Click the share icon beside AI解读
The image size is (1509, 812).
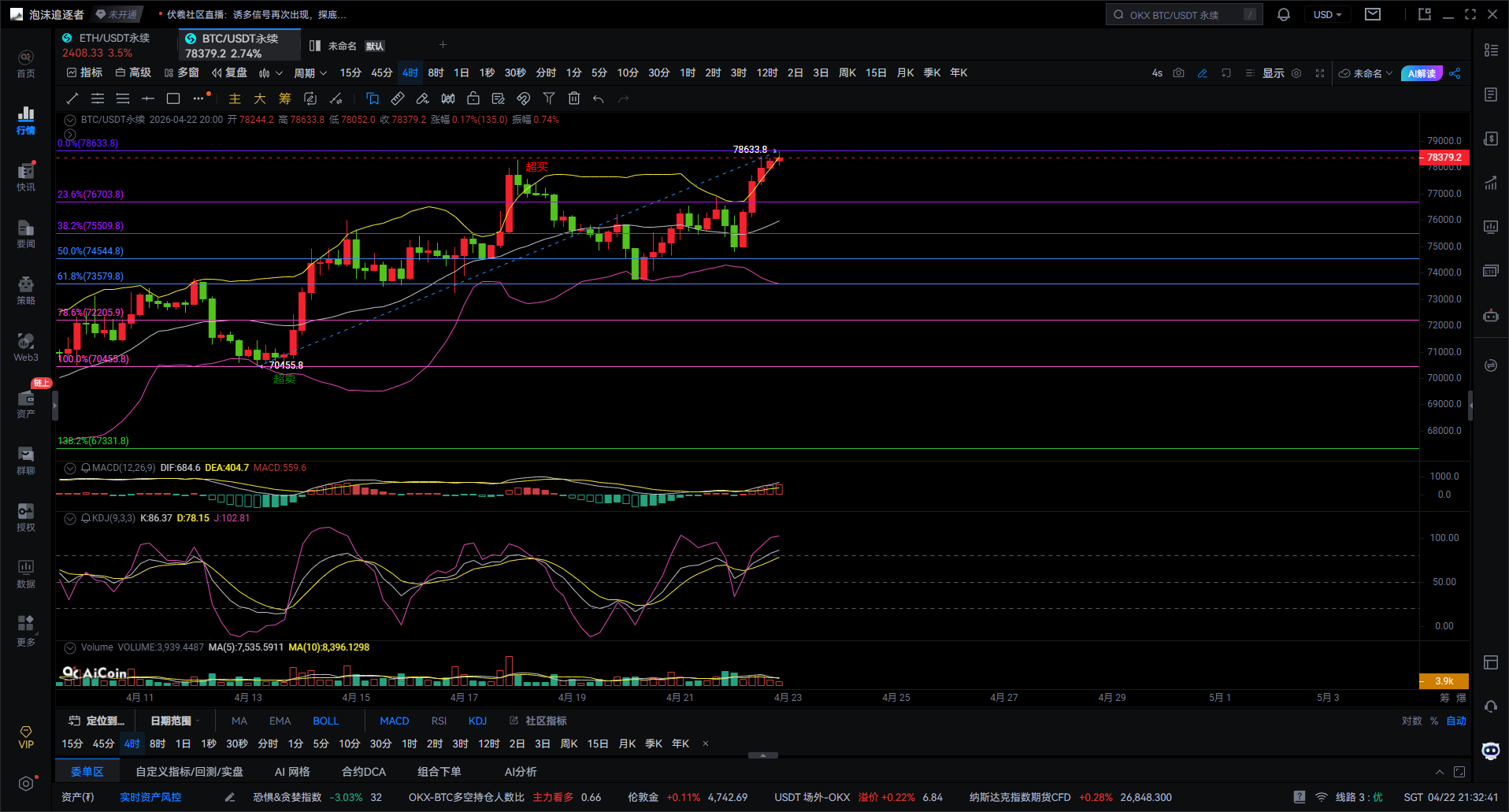1455,73
